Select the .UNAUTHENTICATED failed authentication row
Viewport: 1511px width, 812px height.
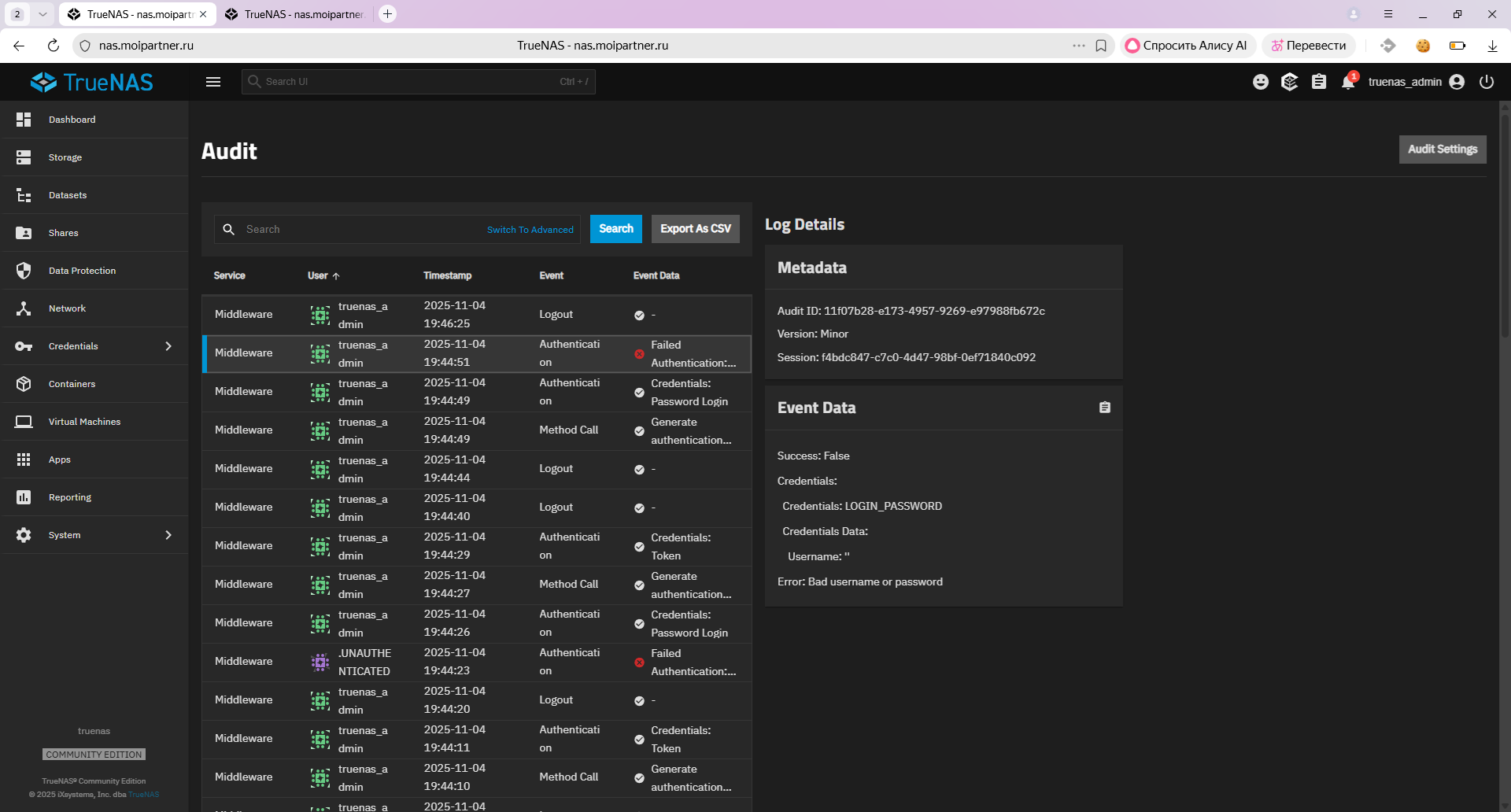[476, 662]
